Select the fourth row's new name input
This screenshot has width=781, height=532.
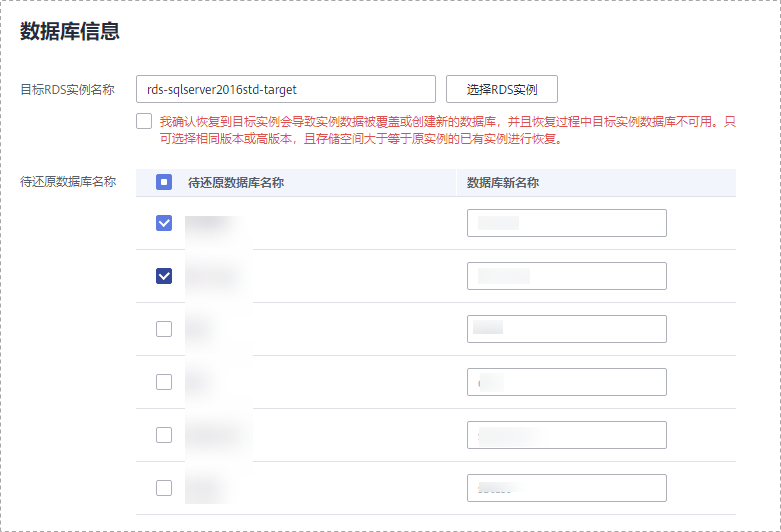click(566, 382)
